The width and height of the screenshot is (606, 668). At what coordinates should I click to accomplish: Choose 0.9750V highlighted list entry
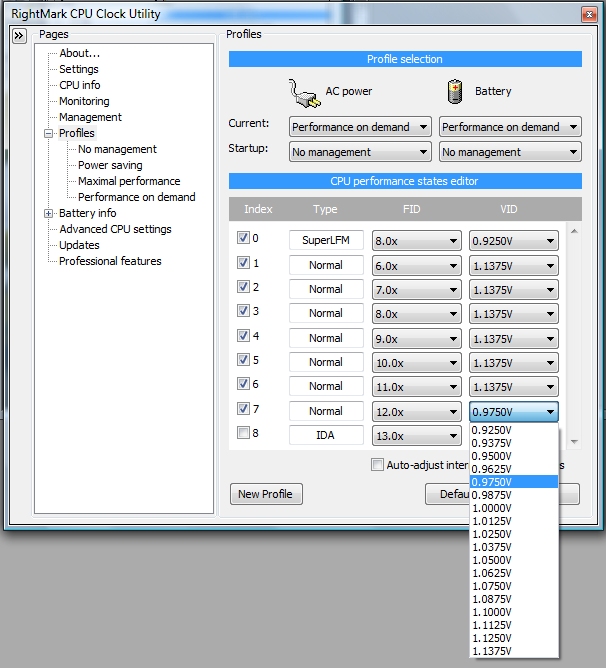pyautogui.click(x=514, y=482)
